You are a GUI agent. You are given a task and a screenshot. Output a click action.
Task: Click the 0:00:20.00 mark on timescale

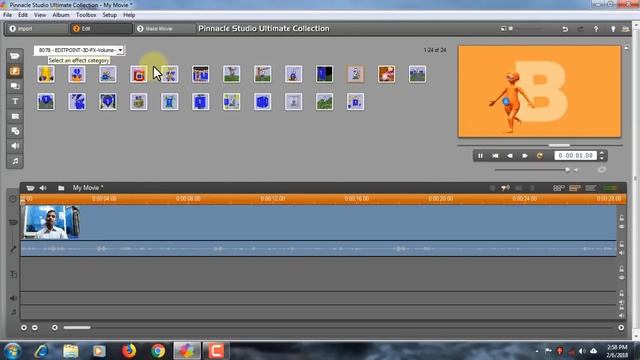coord(441,199)
